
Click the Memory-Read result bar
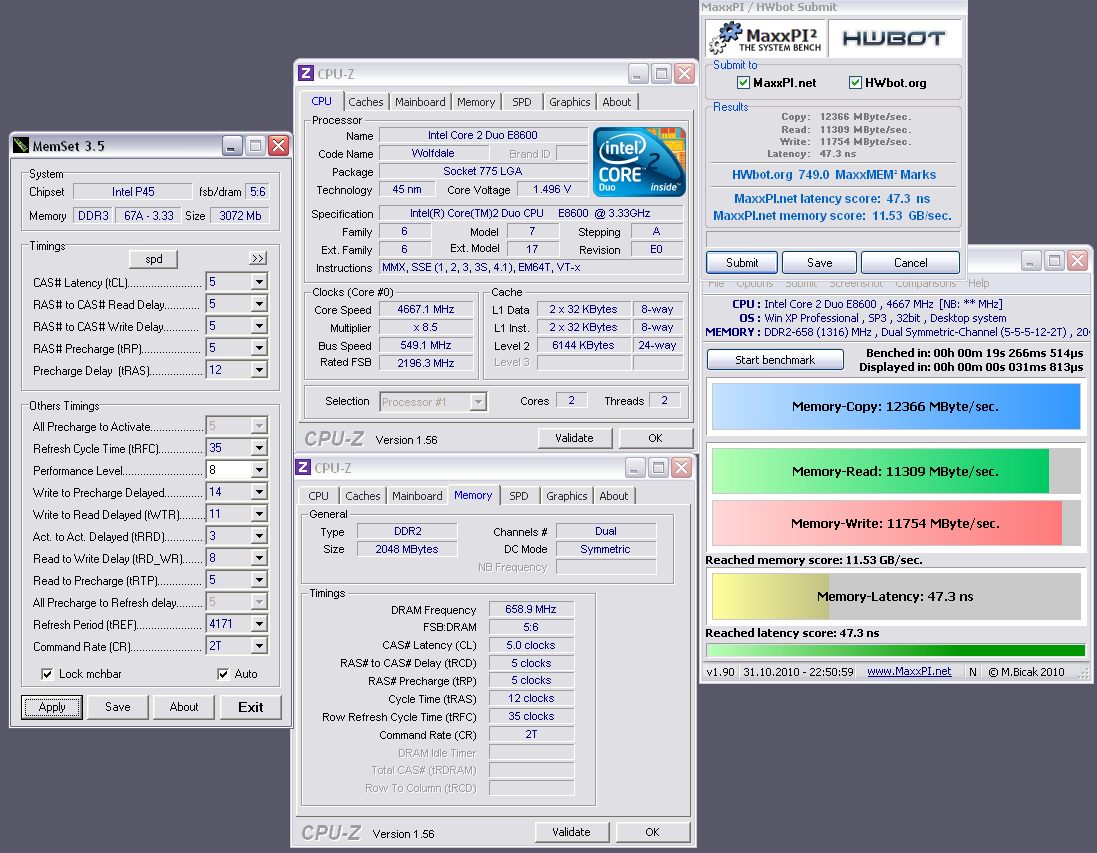(896, 471)
